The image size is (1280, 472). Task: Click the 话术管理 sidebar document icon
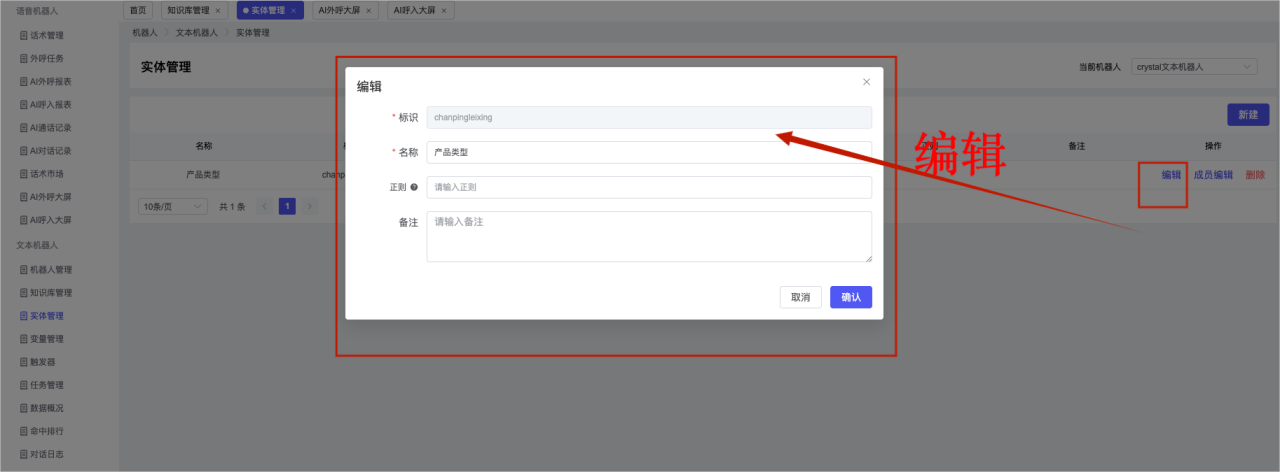pyautogui.click(x=24, y=35)
